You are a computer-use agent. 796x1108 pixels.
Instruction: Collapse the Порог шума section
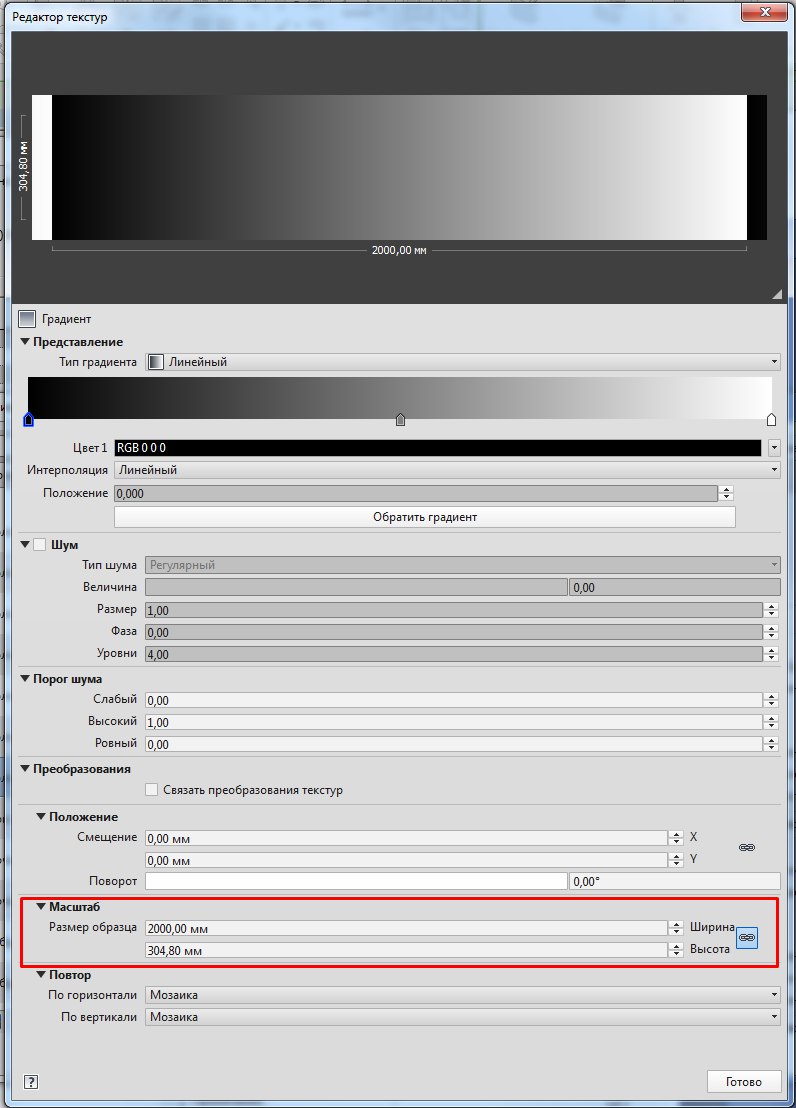point(25,678)
